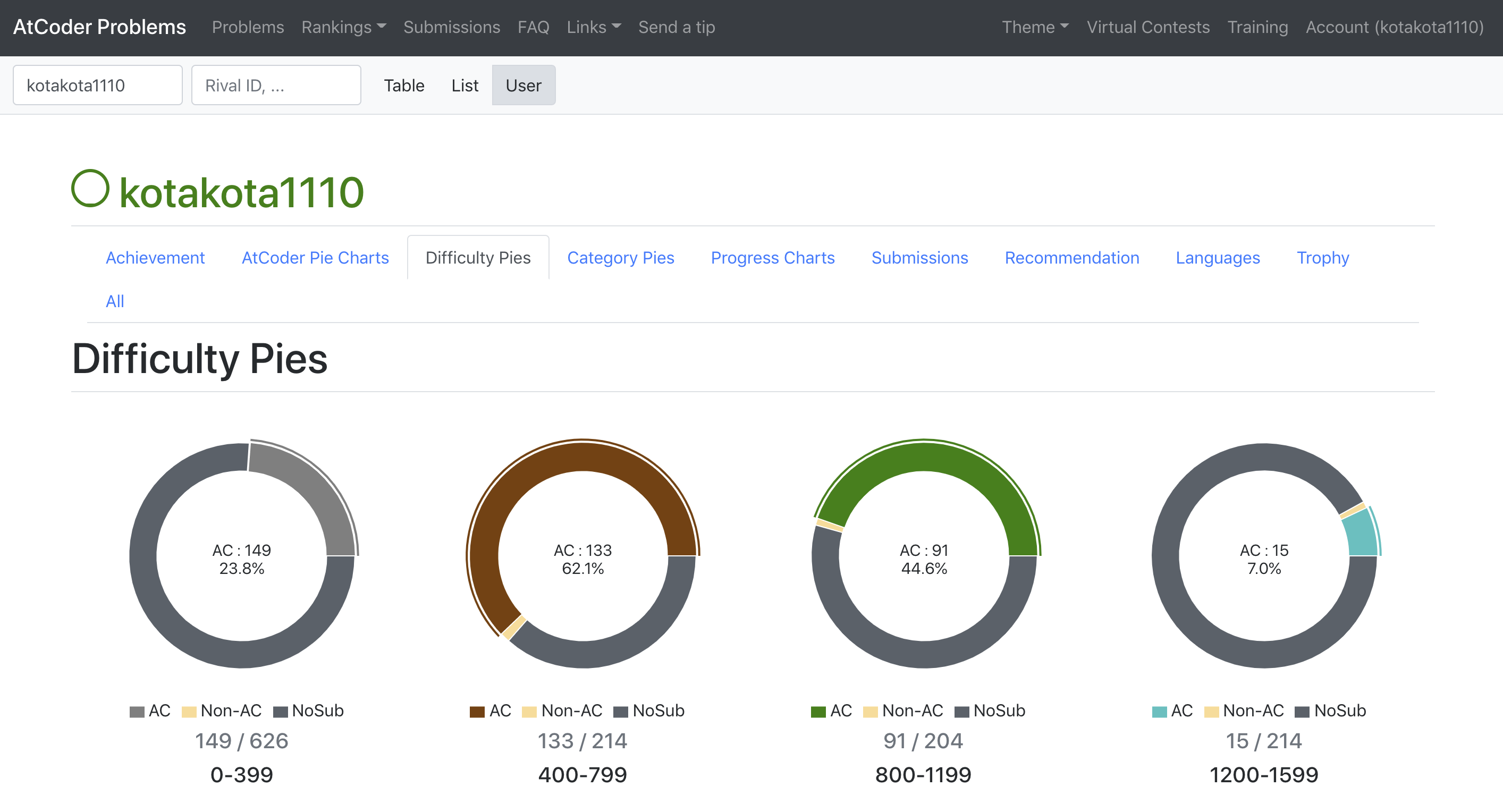
Task: Click the AtCoder Problems brand logo
Action: [x=99, y=27]
